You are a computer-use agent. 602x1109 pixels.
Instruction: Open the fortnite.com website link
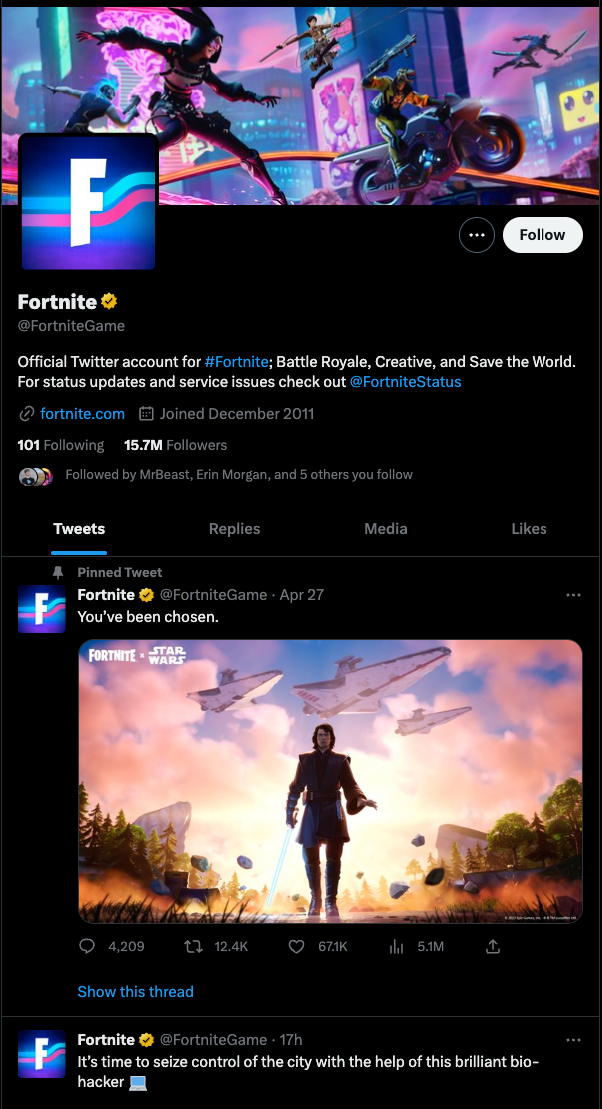click(x=82, y=413)
